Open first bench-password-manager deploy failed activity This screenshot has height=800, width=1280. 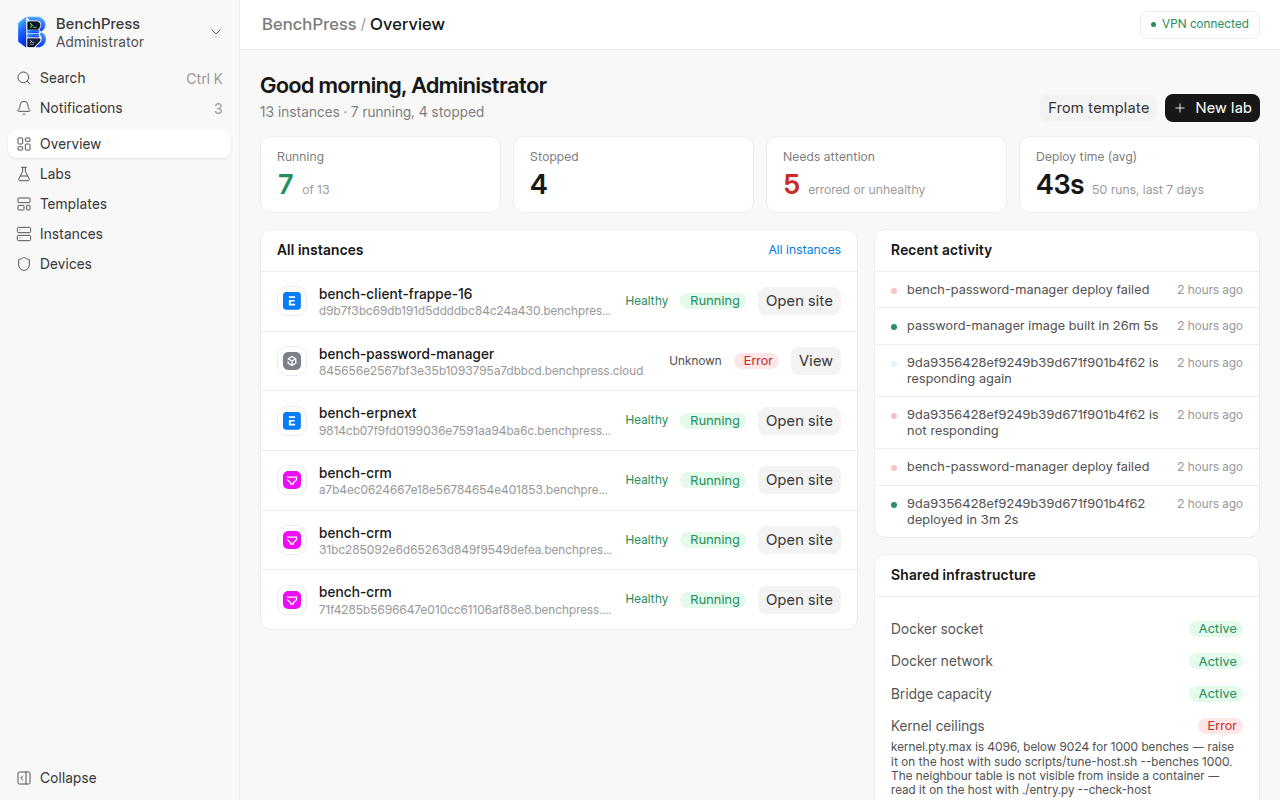[x=1067, y=290]
